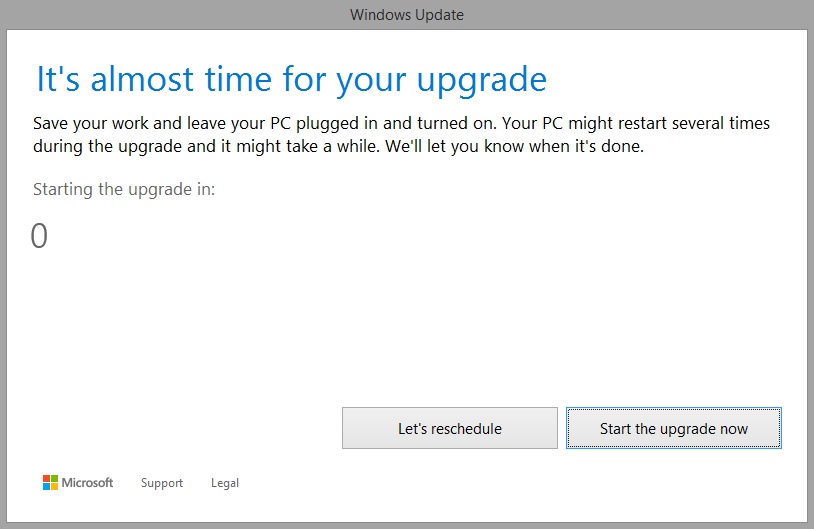814x529 pixels.
Task: Click the green square in Microsoft logo
Action: [55, 479]
